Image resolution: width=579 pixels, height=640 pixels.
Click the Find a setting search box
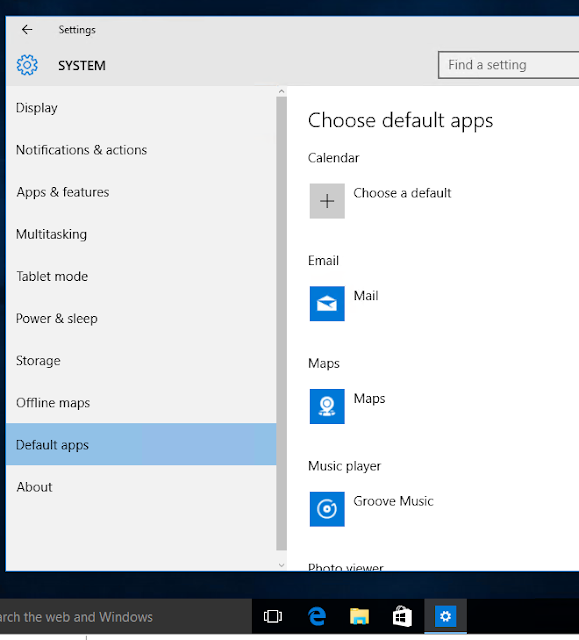click(508, 65)
